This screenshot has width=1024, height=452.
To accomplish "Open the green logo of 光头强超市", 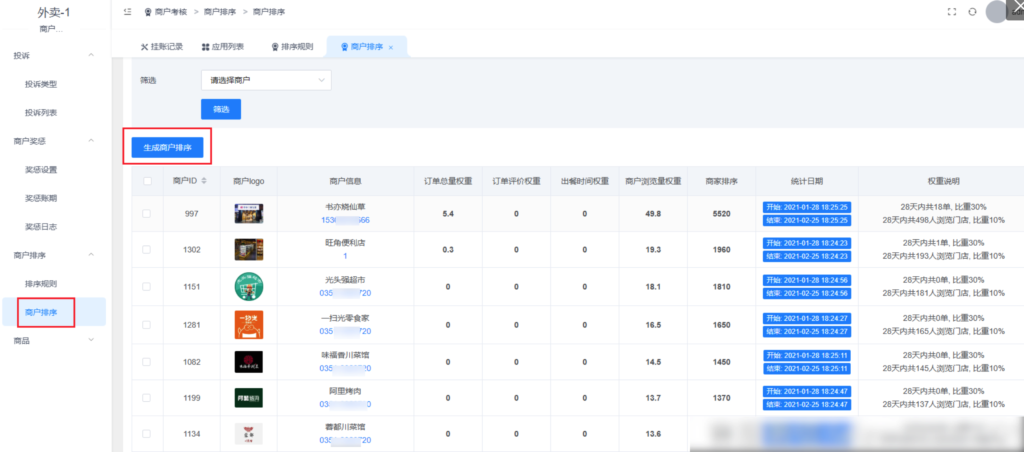I will tap(249, 287).
